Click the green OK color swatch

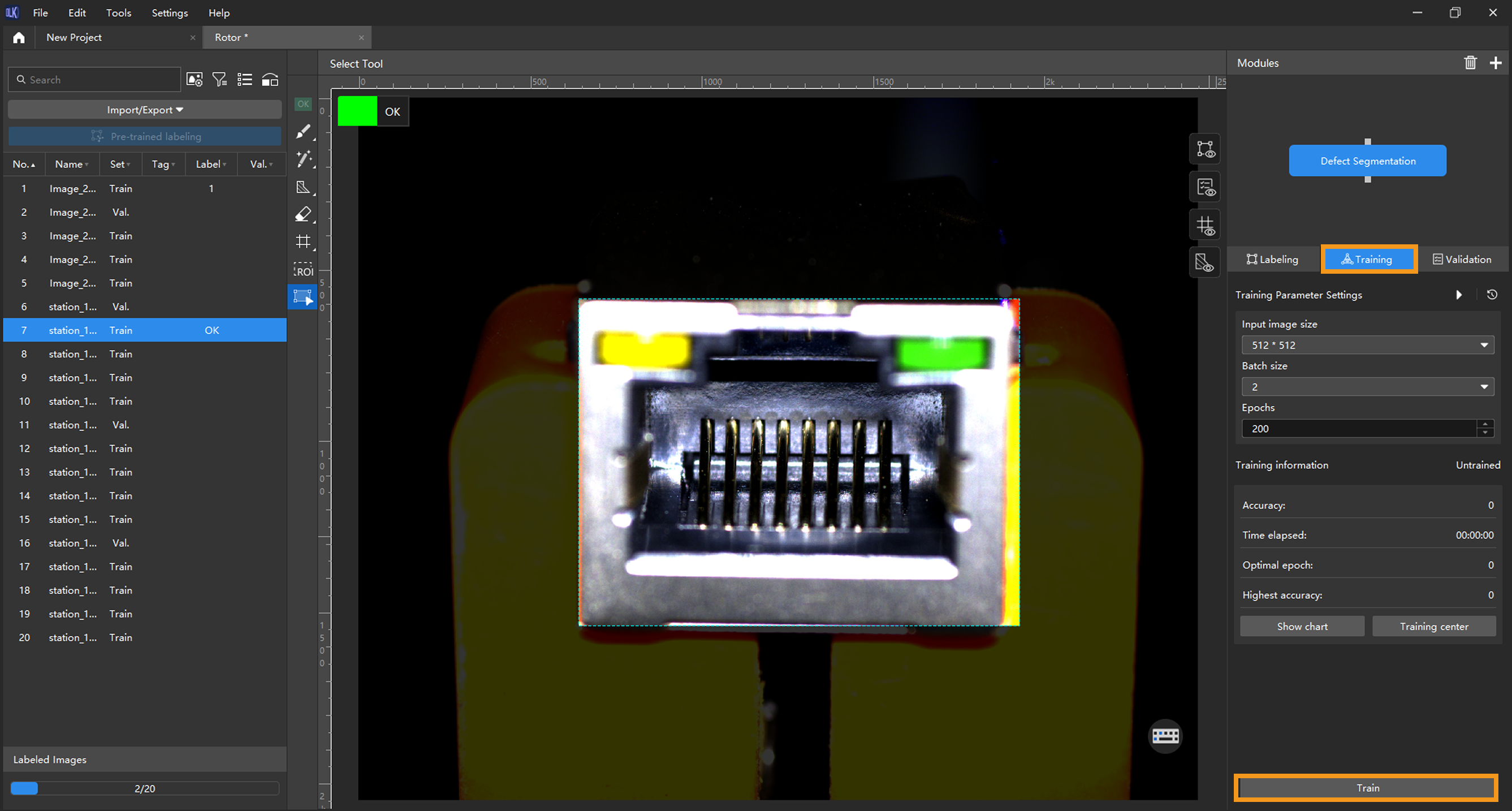click(357, 111)
